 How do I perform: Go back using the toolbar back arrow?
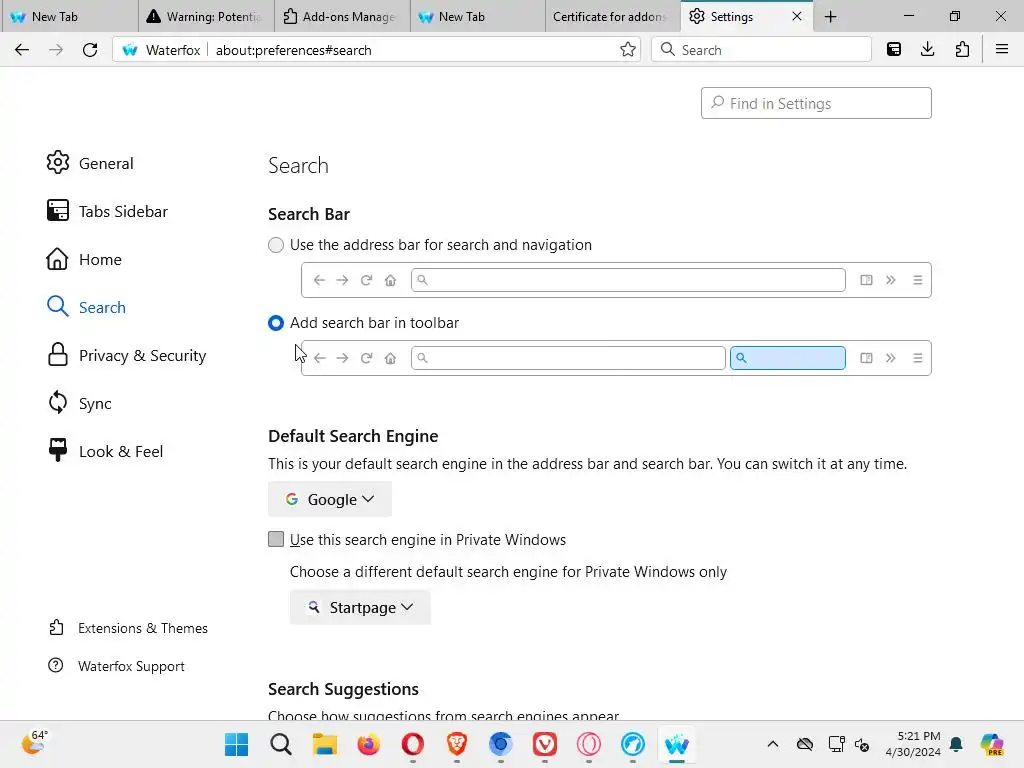point(22,50)
